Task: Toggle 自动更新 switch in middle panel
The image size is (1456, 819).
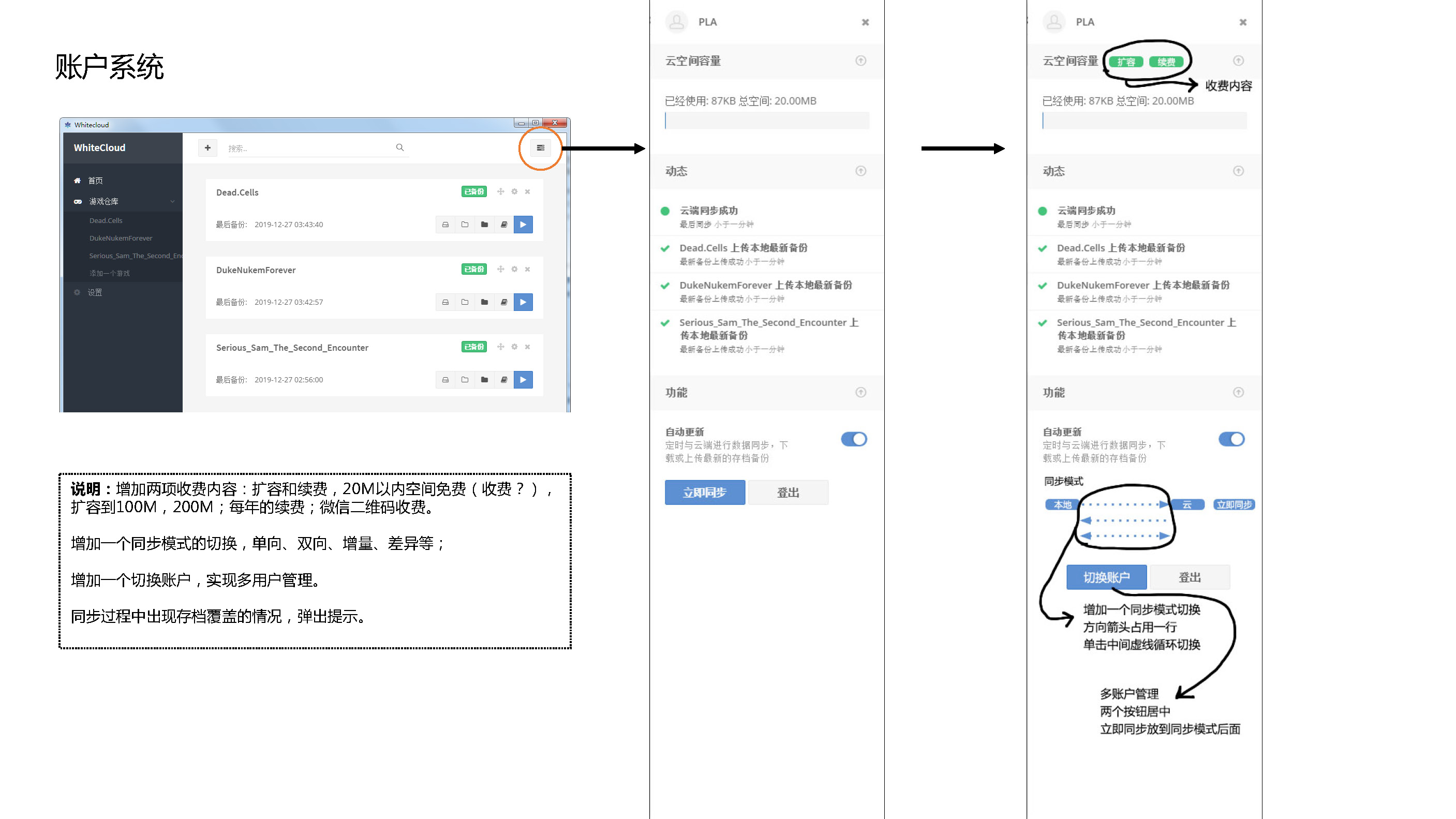Action: 854,439
